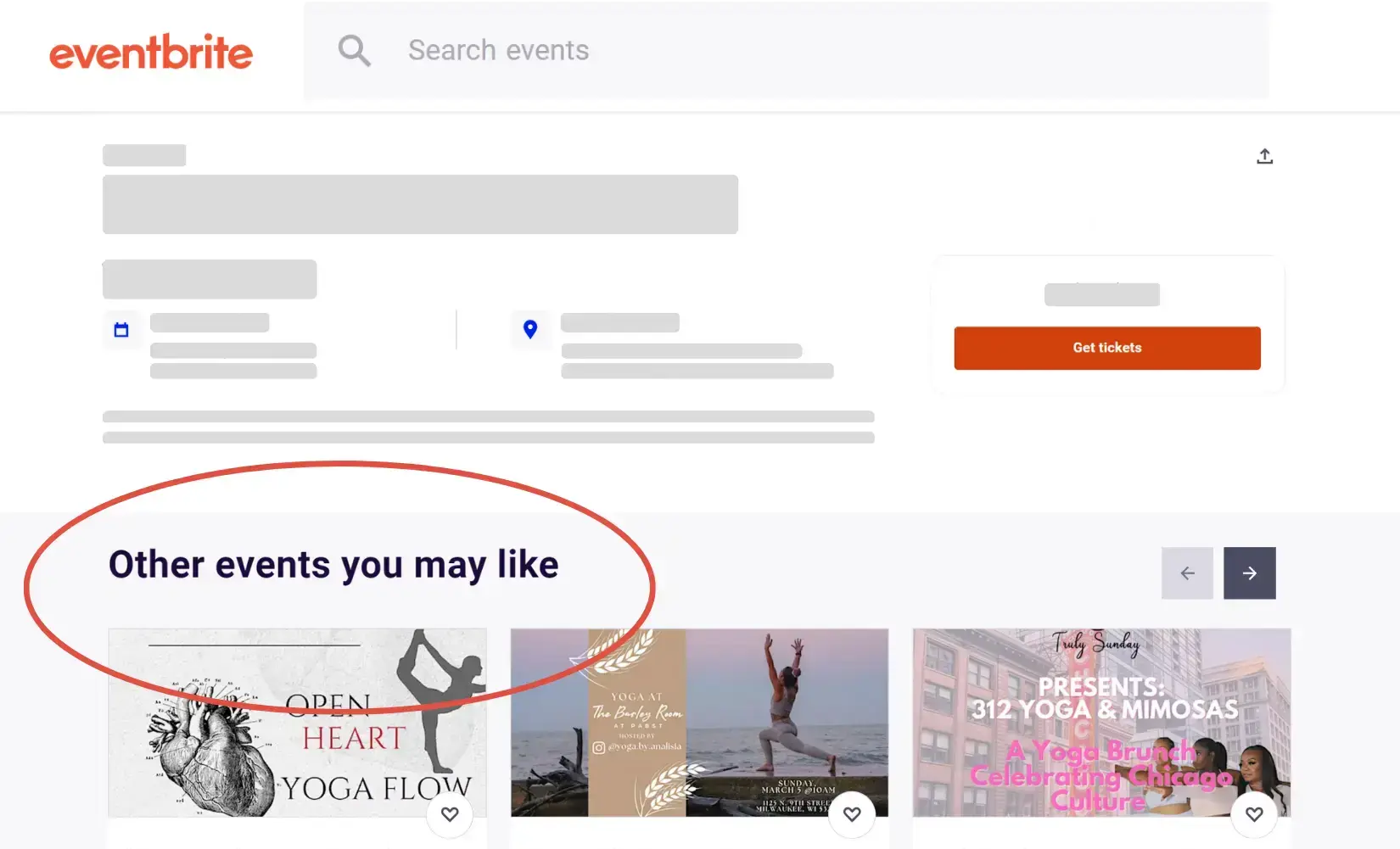Click the date text beside the calendar icon
Image resolution: width=1400 pixels, height=849 pixels.
click(208, 323)
